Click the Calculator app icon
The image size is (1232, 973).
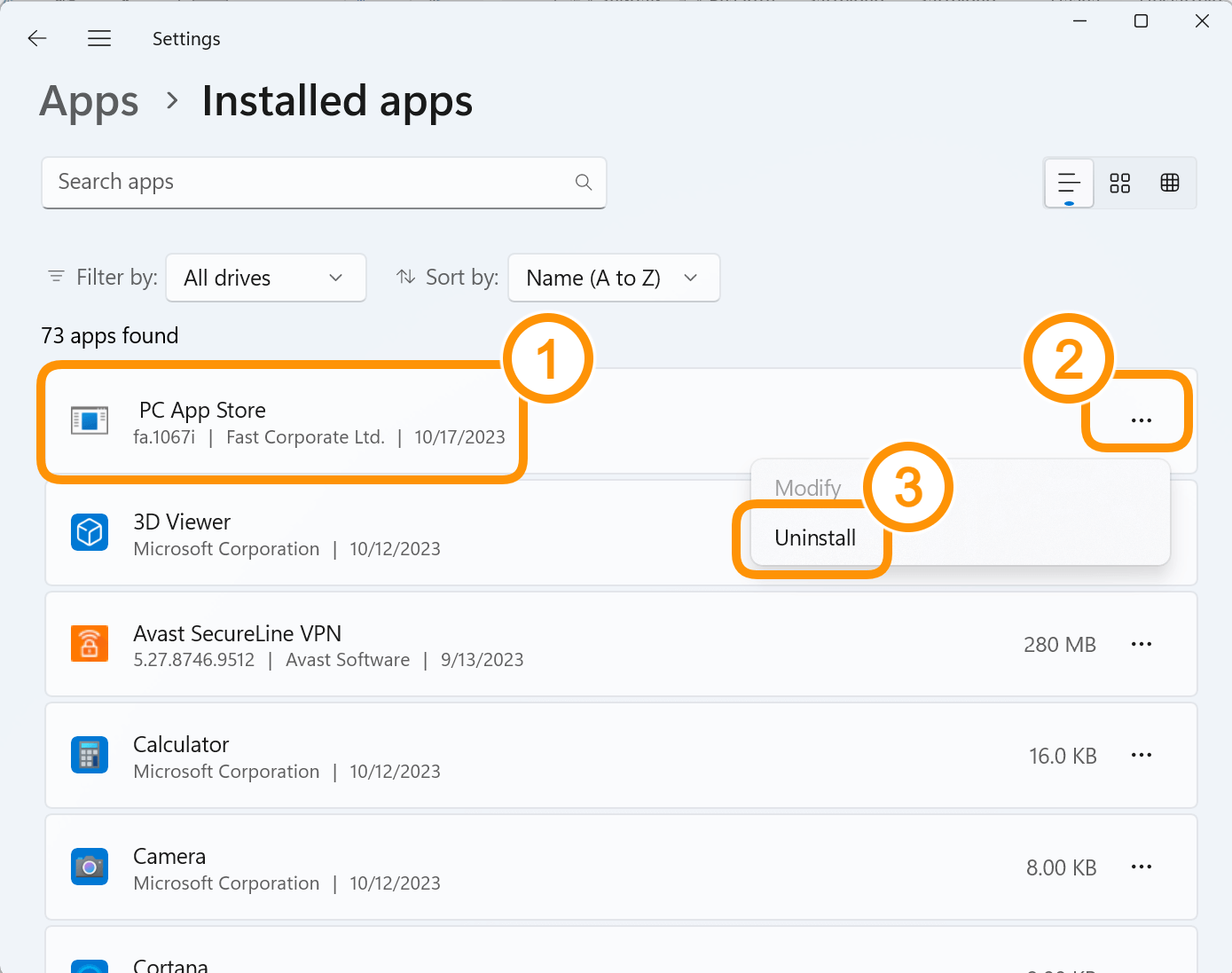tap(90, 755)
